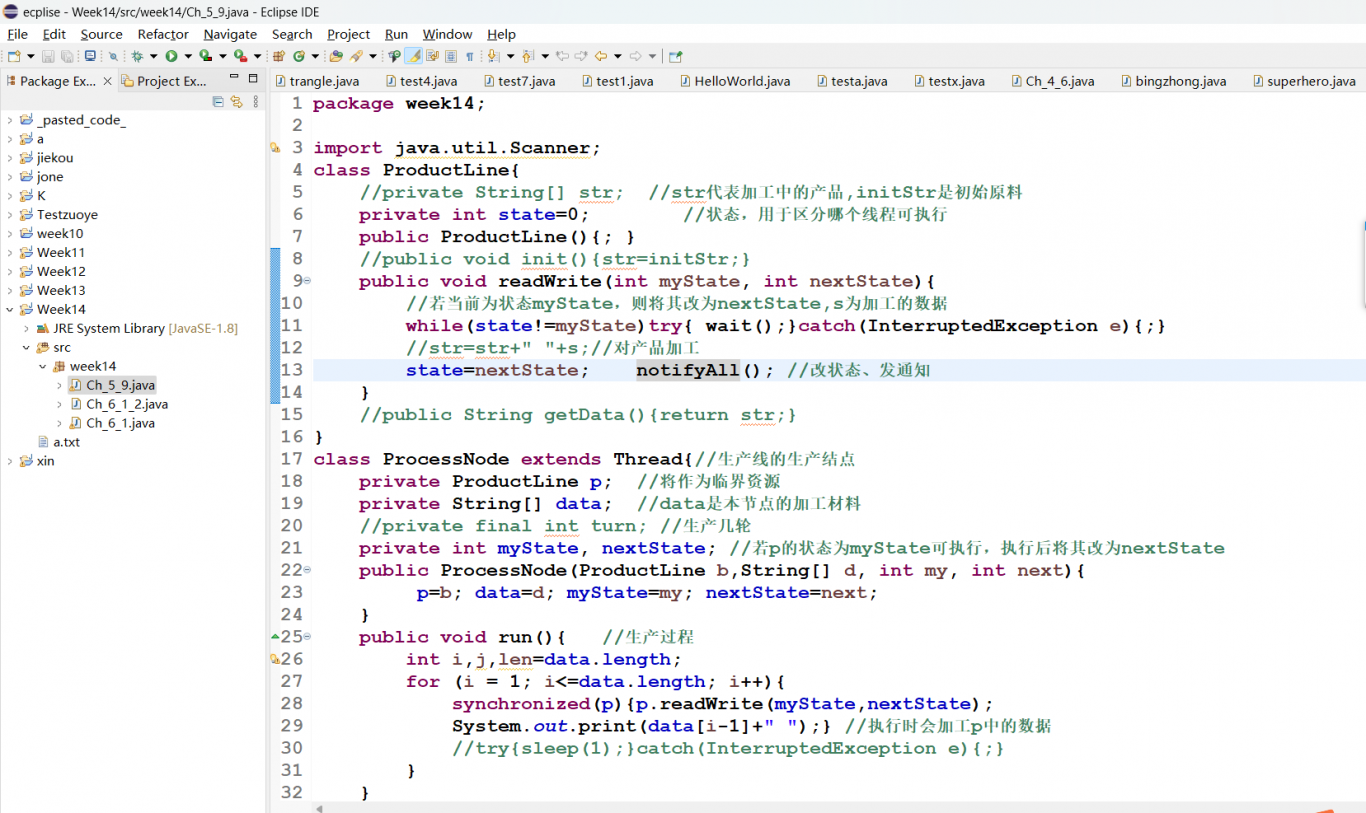
Task: Click the New file wizard icon
Action: coord(14,56)
